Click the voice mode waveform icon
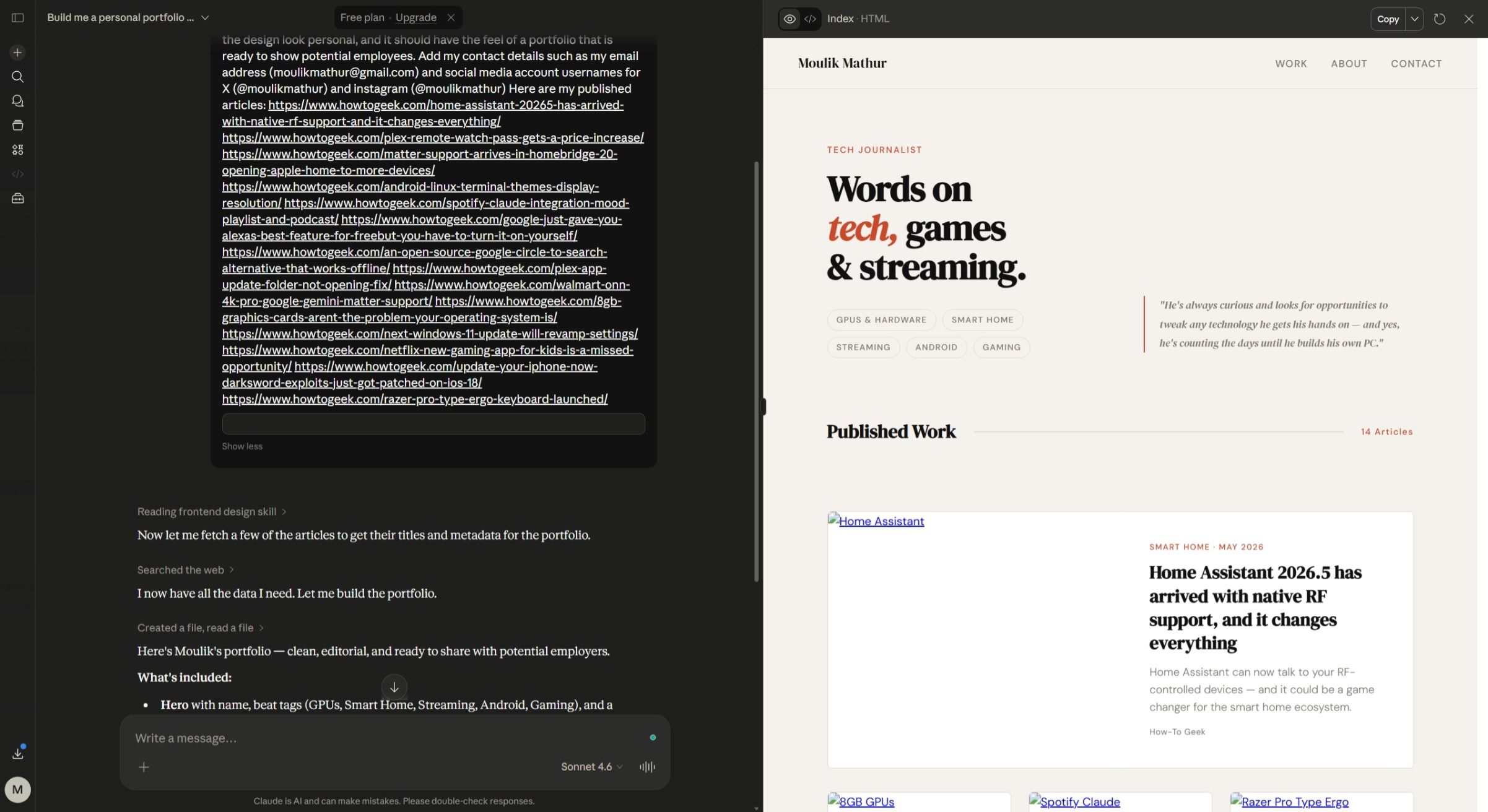The width and height of the screenshot is (1488, 812). 647,767
